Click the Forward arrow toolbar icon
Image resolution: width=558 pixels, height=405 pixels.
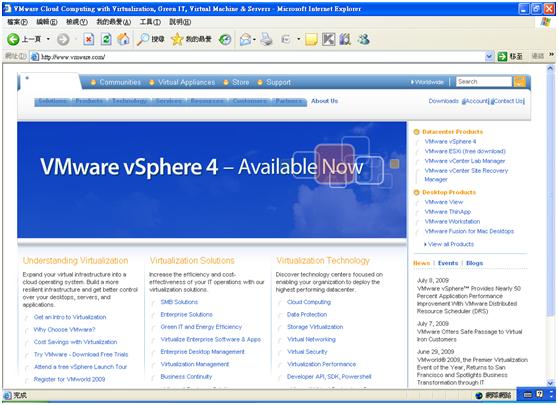(x=63, y=39)
